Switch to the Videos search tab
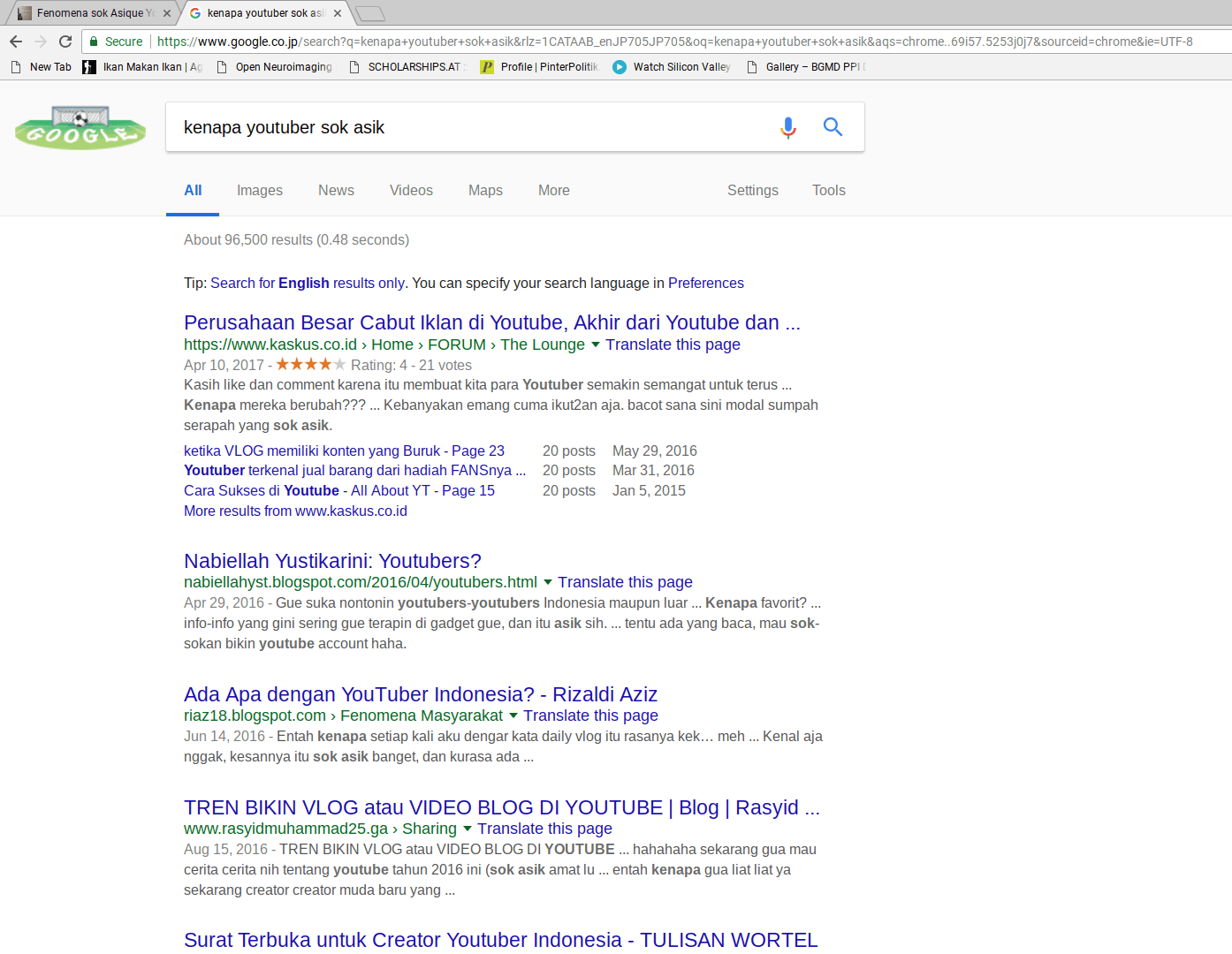This screenshot has height=954, width=1232. (x=411, y=191)
